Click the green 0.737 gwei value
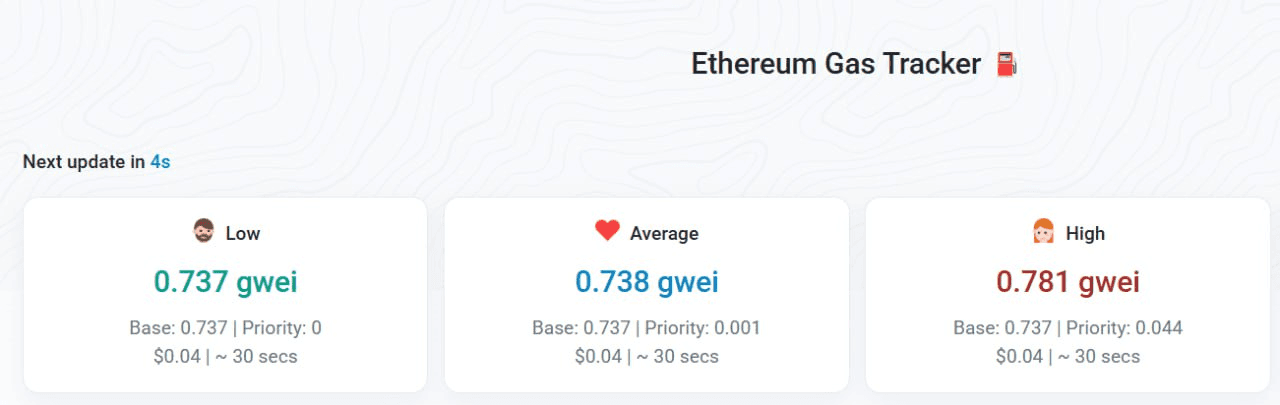 (x=225, y=282)
